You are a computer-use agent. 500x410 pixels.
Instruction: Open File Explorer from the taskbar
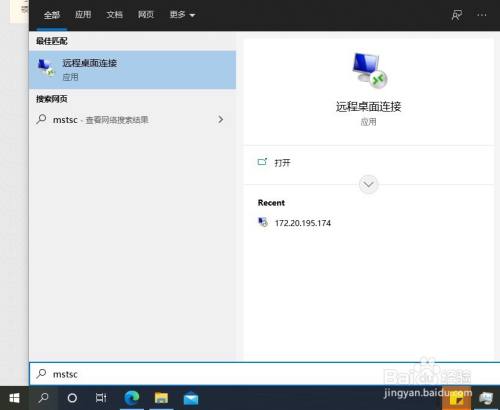tap(161, 398)
